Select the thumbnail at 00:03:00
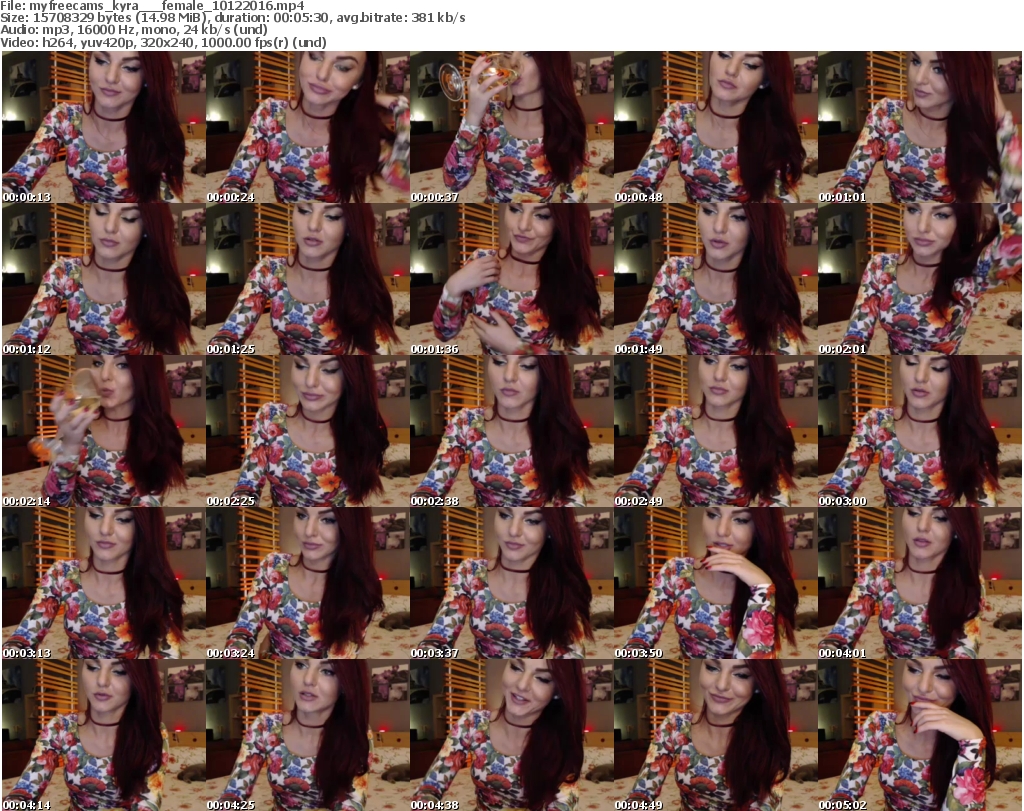This screenshot has height=811, width=1024. pyautogui.click(x=920, y=431)
